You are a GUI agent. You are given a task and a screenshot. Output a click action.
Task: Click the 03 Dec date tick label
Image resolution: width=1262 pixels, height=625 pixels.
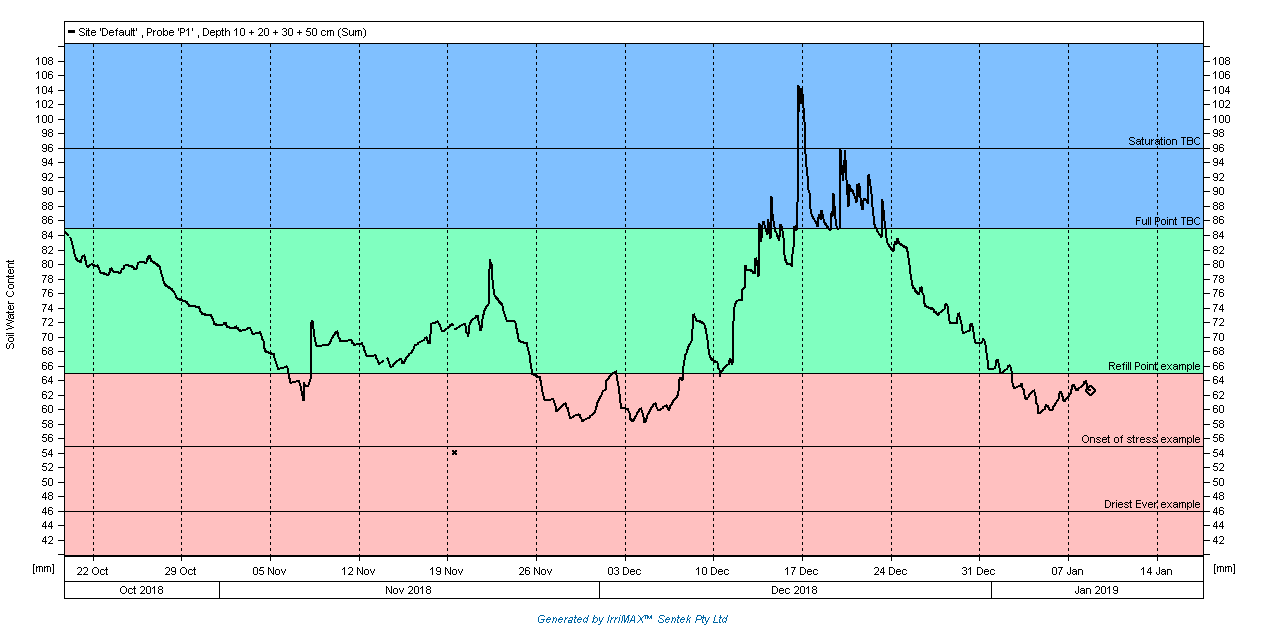[x=625, y=571]
